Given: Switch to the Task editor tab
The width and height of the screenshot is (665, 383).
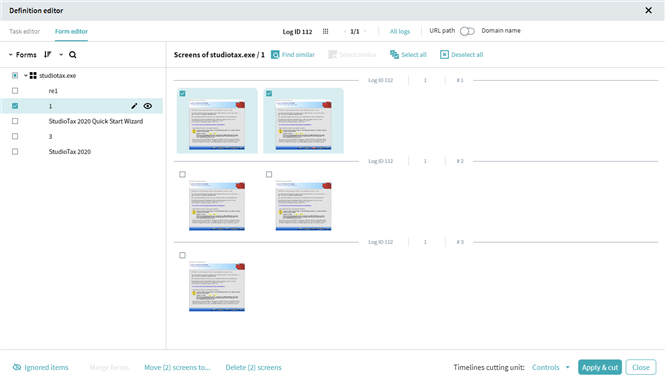Looking at the screenshot, I should pos(25,31).
